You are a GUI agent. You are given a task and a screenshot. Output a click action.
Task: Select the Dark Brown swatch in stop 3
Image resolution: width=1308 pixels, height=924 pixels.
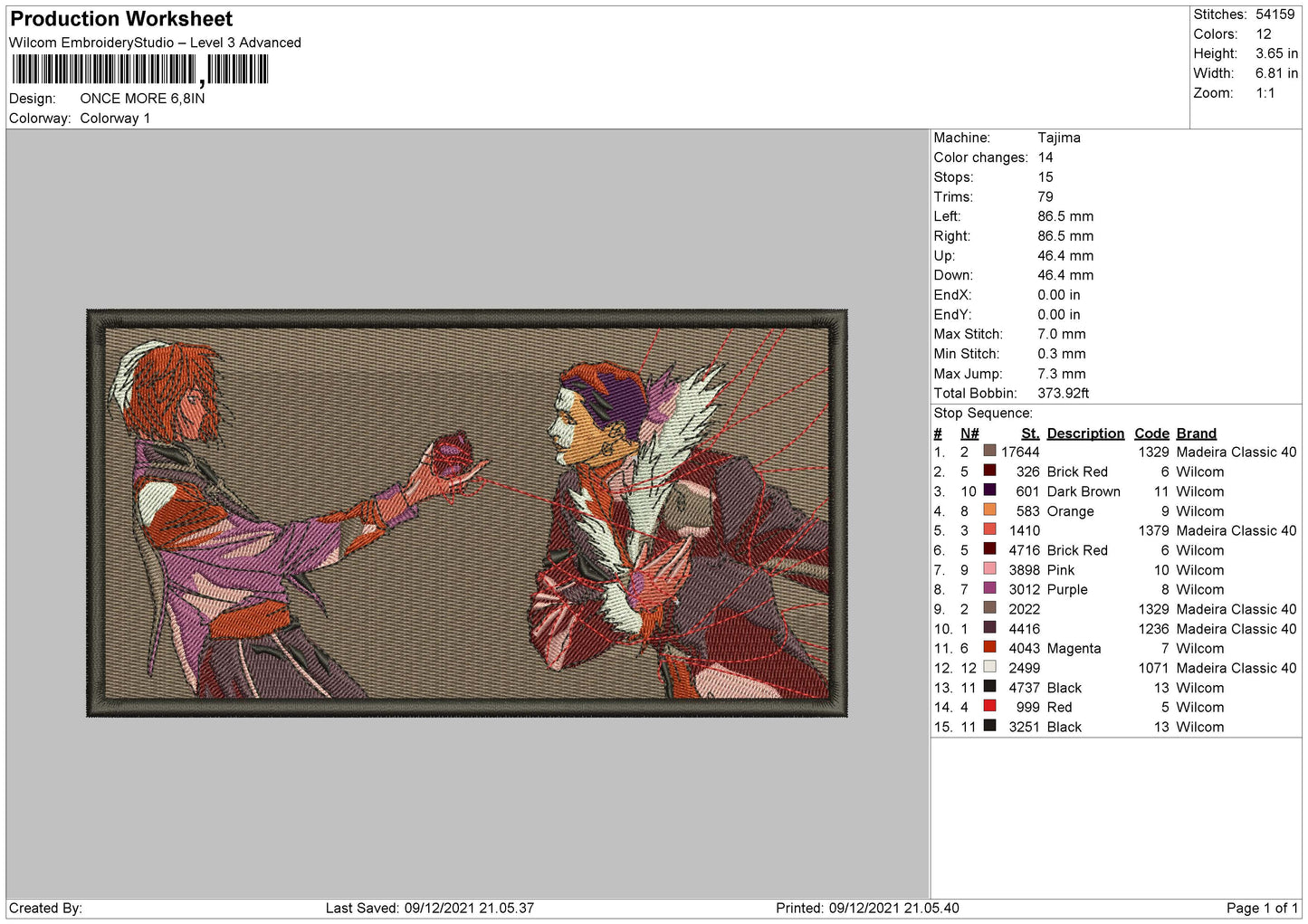[x=989, y=491]
